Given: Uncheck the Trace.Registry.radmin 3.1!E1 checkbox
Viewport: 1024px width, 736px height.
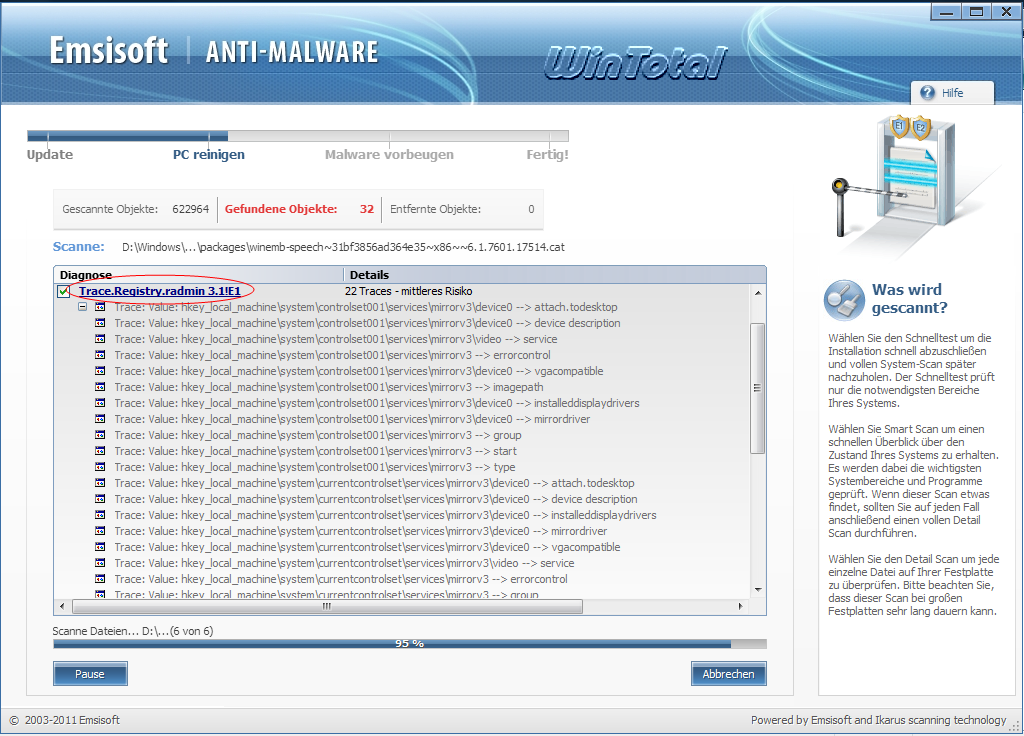Looking at the screenshot, I should click(x=63, y=291).
